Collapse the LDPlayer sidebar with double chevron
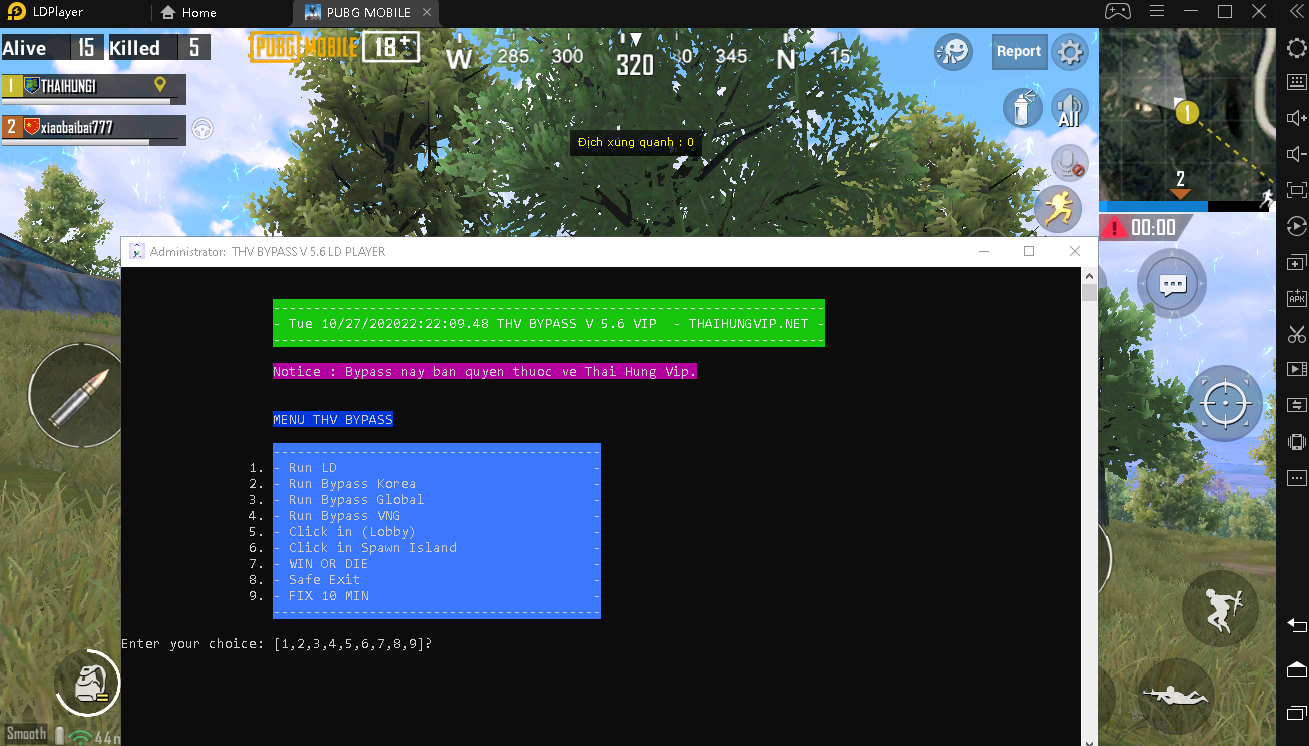Viewport: 1309px width, 746px height. [x=1296, y=12]
